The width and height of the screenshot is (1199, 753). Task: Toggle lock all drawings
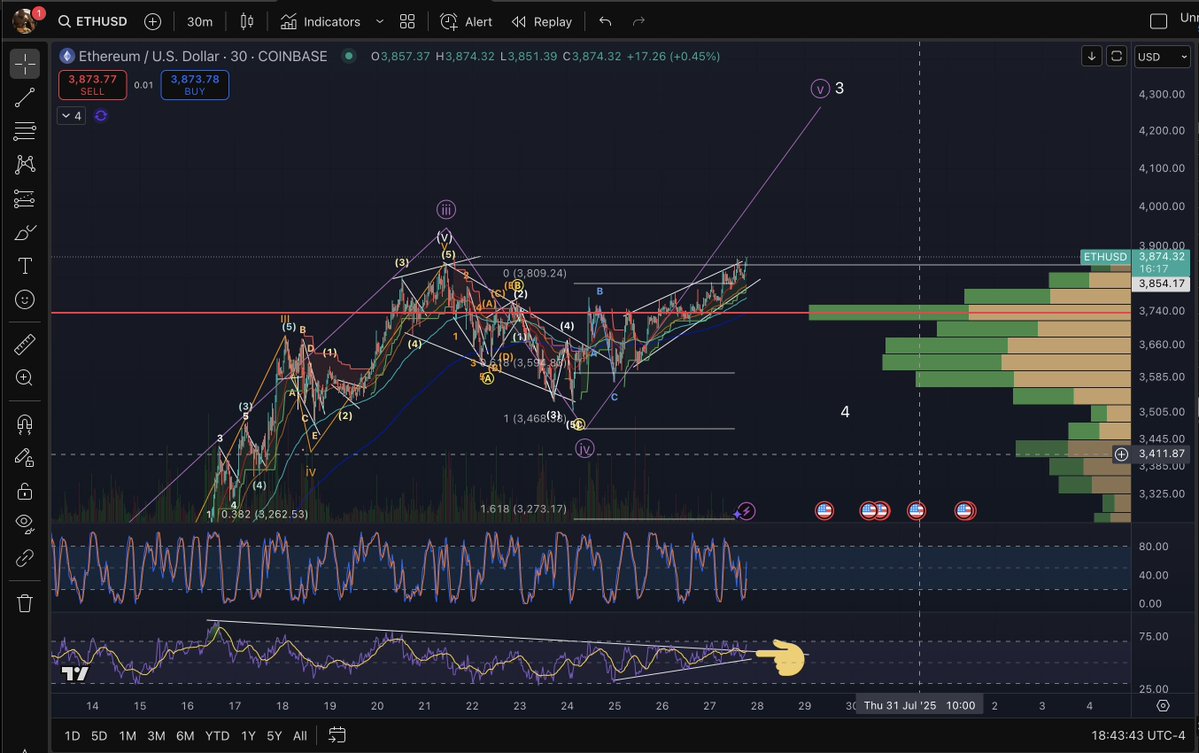pyautogui.click(x=24, y=491)
